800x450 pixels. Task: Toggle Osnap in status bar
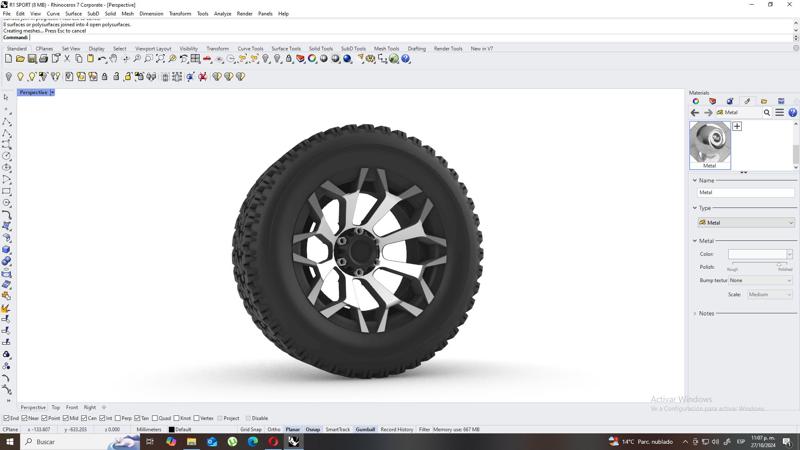313,430
